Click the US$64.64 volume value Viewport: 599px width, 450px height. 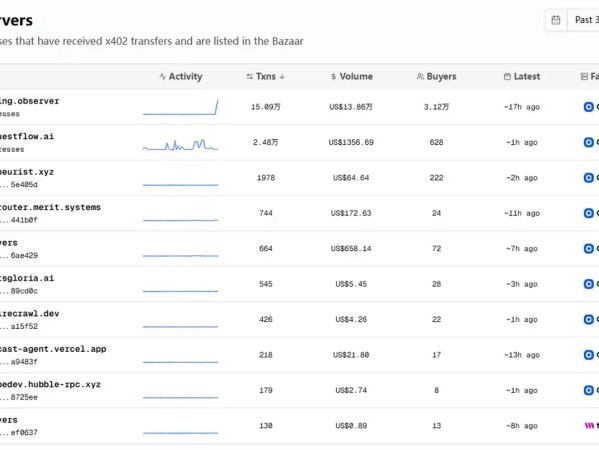tap(351, 178)
